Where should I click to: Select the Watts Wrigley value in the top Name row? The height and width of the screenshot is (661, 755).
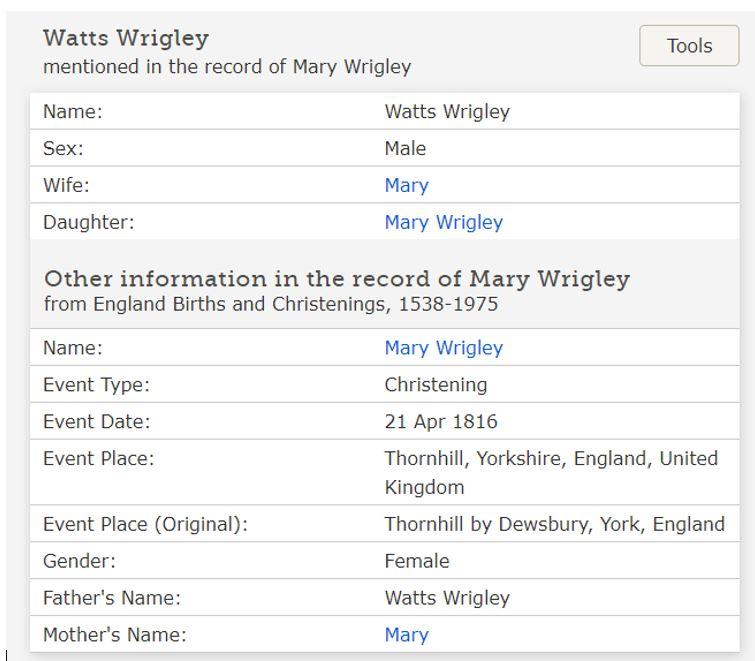point(447,111)
